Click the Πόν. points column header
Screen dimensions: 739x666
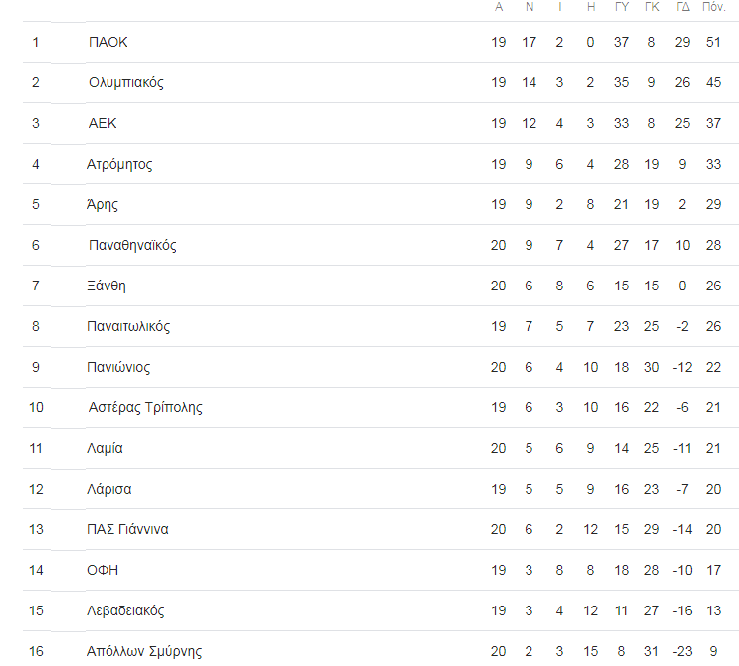point(713,7)
